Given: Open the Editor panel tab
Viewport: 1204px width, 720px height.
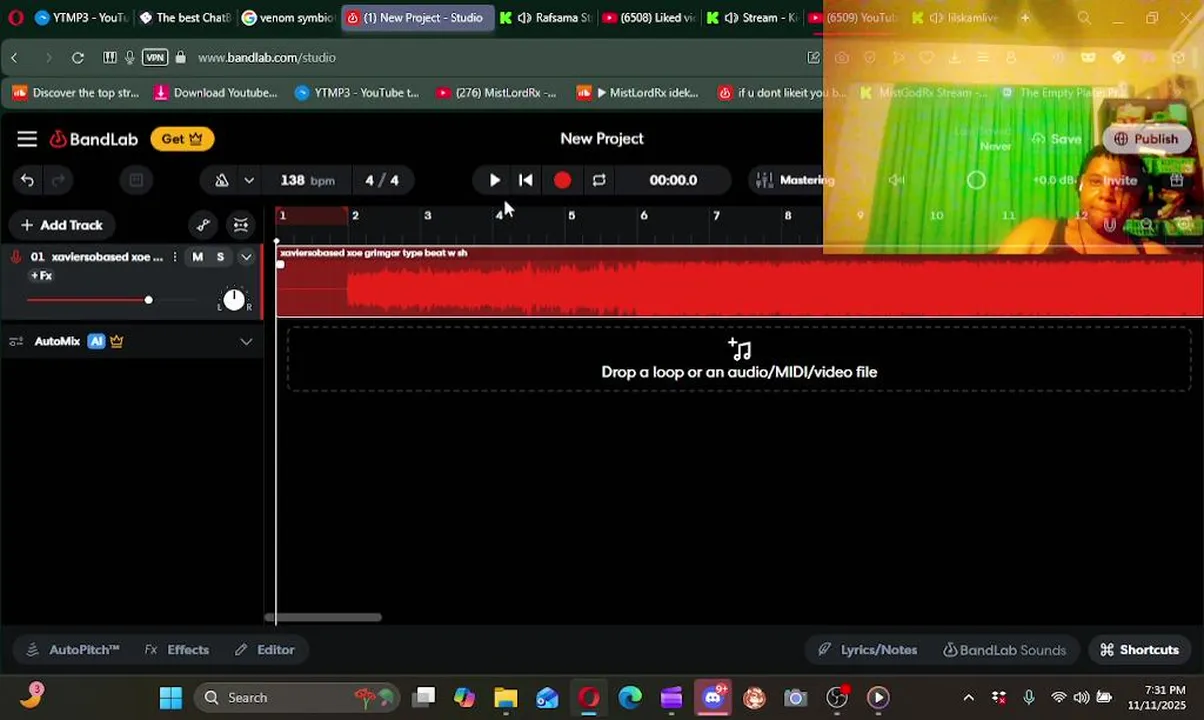Looking at the screenshot, I should click(265, 650).
